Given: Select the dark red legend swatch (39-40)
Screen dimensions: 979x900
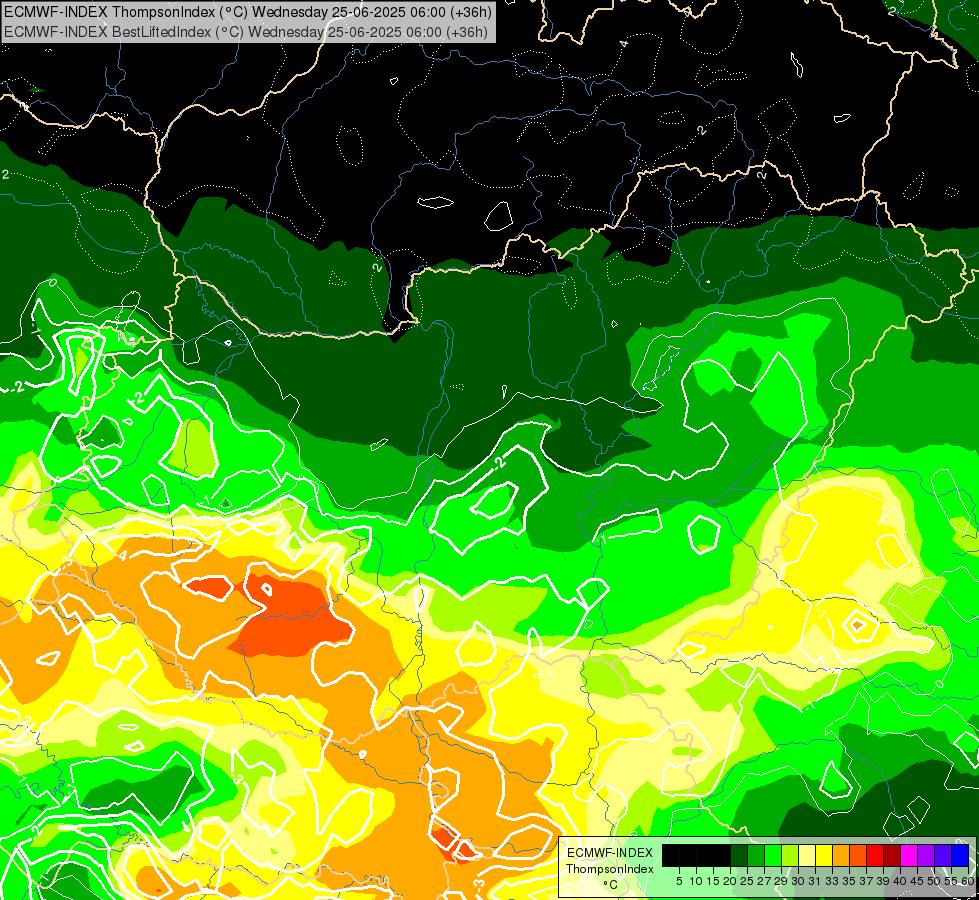Looking at the screenshot, I should pos(892,855).
